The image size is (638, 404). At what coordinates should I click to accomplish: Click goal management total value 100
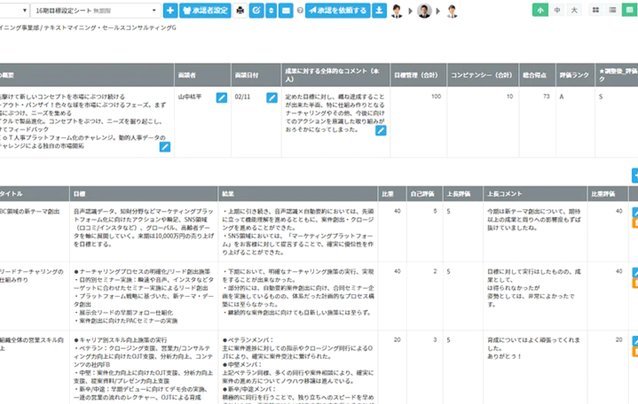coord(436,96)
